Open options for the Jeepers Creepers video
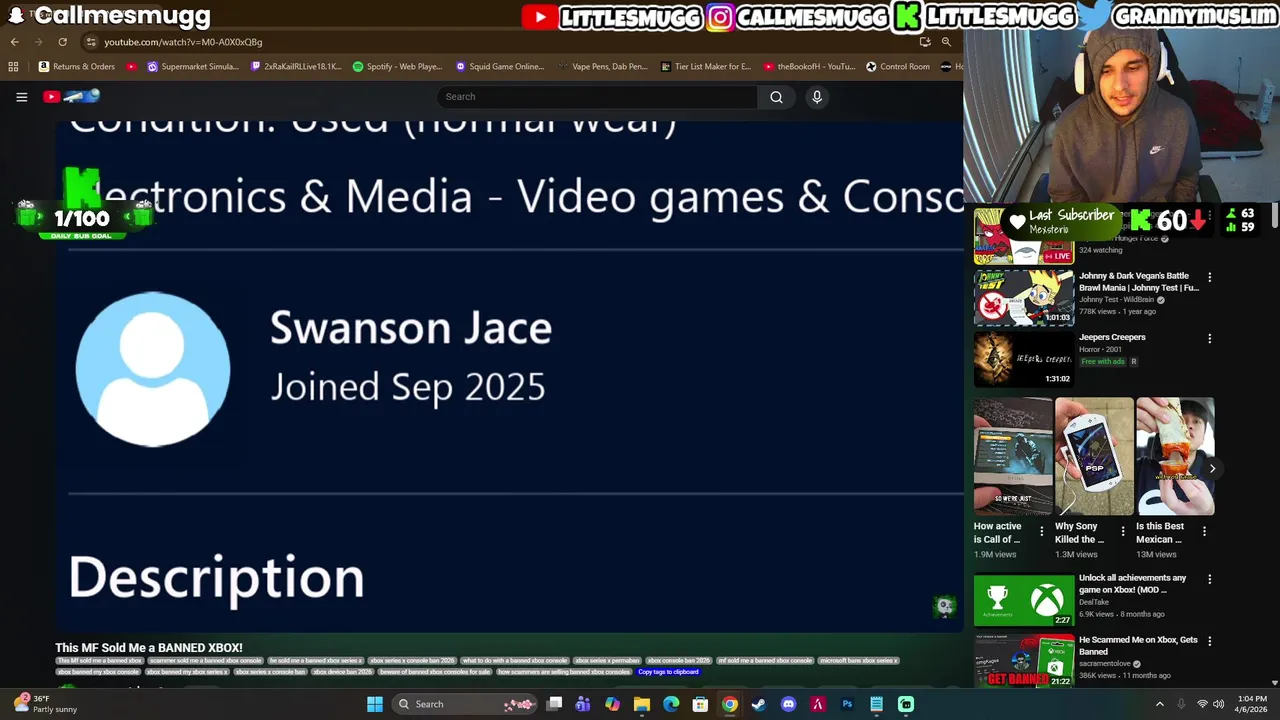The height and width of the screenshot is (720, 1280). (1209, 339)
